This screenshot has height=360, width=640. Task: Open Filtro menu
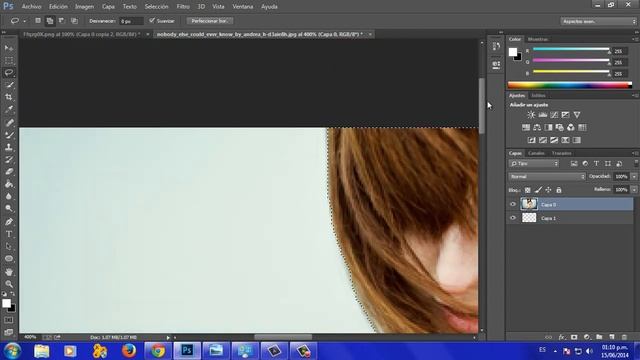coord(183,7)
